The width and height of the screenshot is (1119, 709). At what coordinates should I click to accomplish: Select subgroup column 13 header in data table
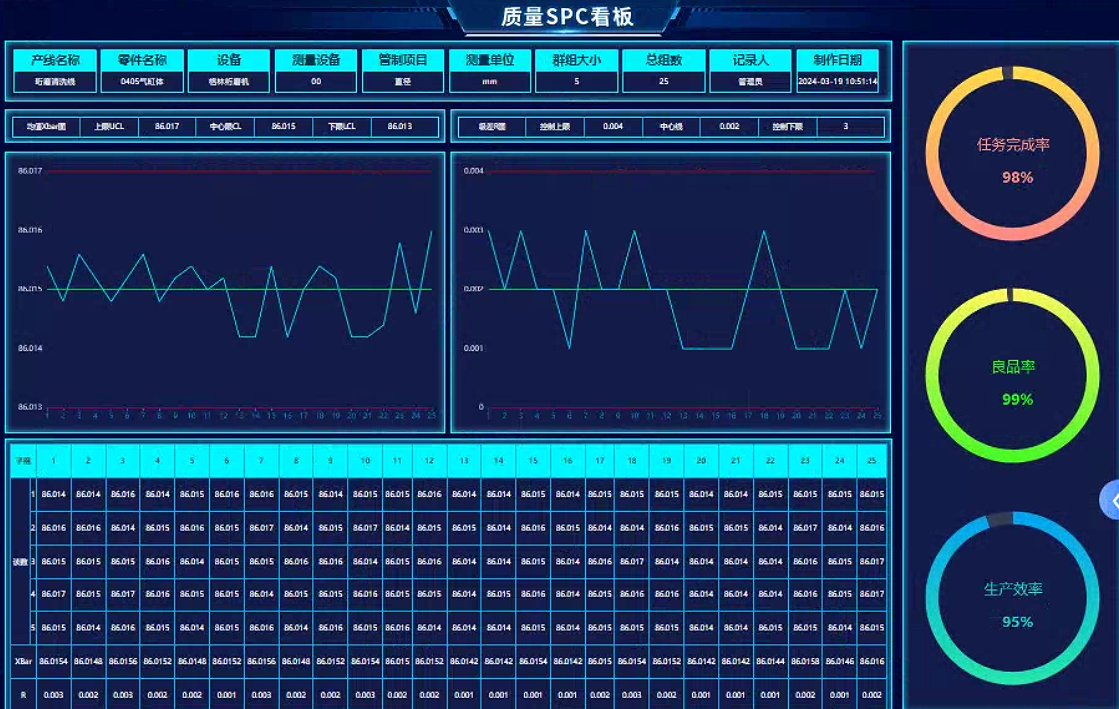click(x=464, y=461)
